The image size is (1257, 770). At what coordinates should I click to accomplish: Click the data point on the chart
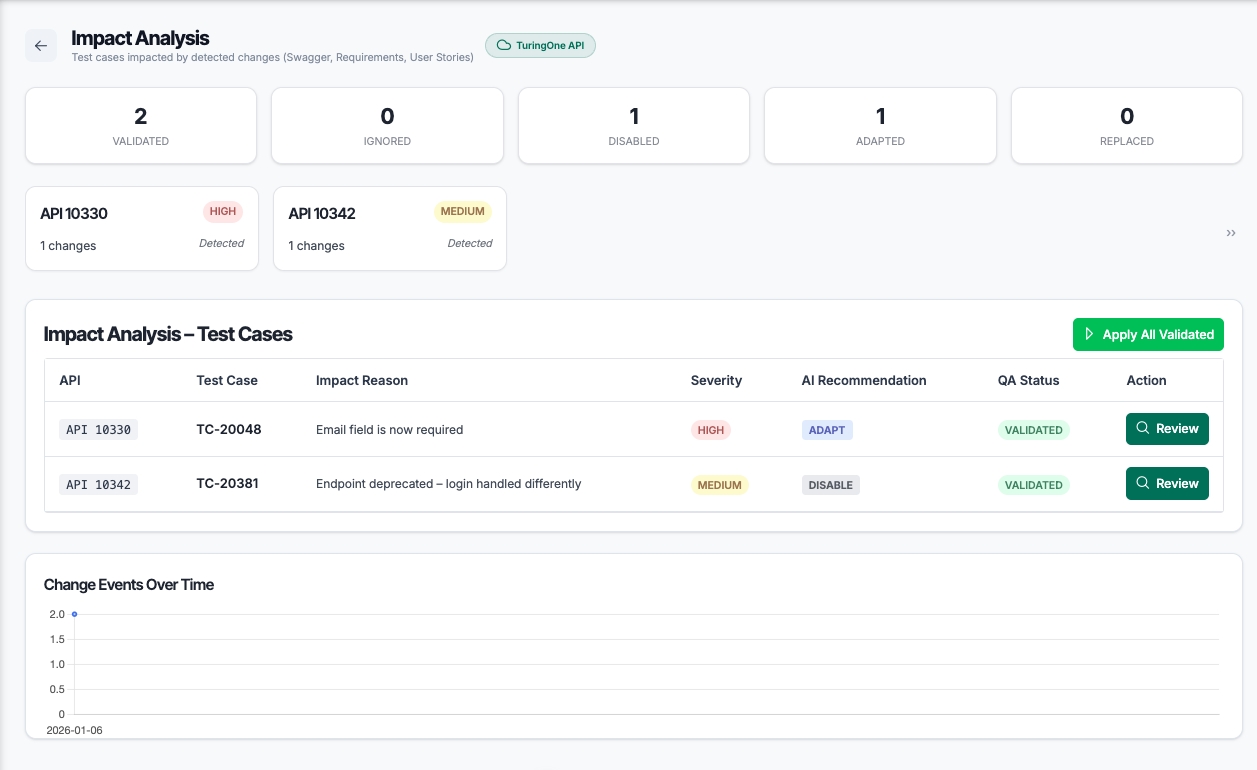(x=74, y=614)
